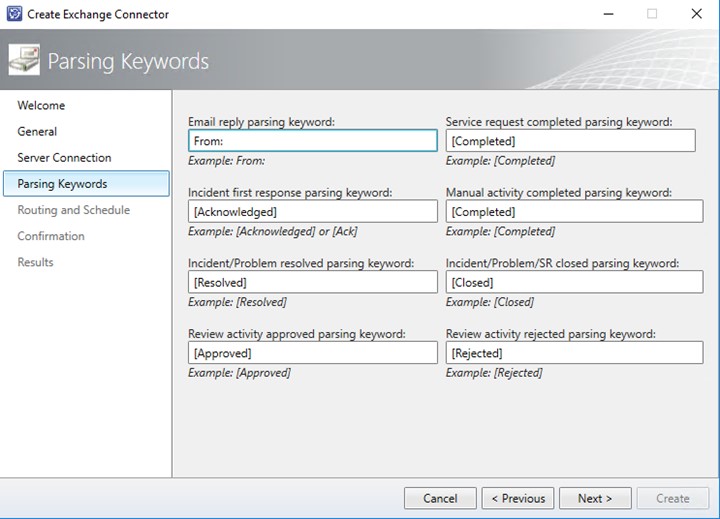This screenshot has width=720, height=519.
Task: Proceed with the Next button
Action: click(595, 498)
